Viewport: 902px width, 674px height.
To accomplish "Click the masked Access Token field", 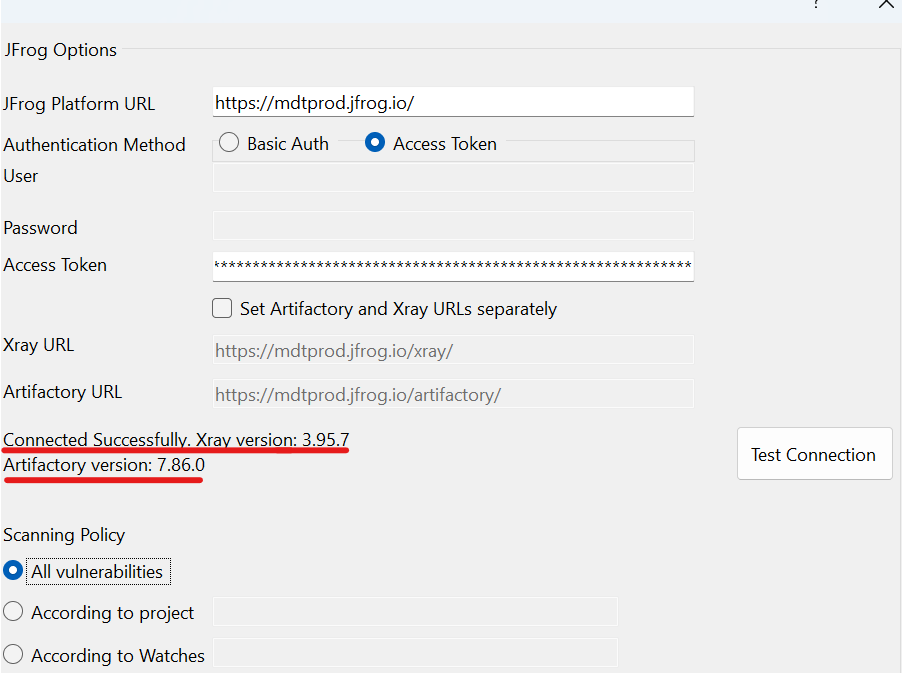I will 453,266.
